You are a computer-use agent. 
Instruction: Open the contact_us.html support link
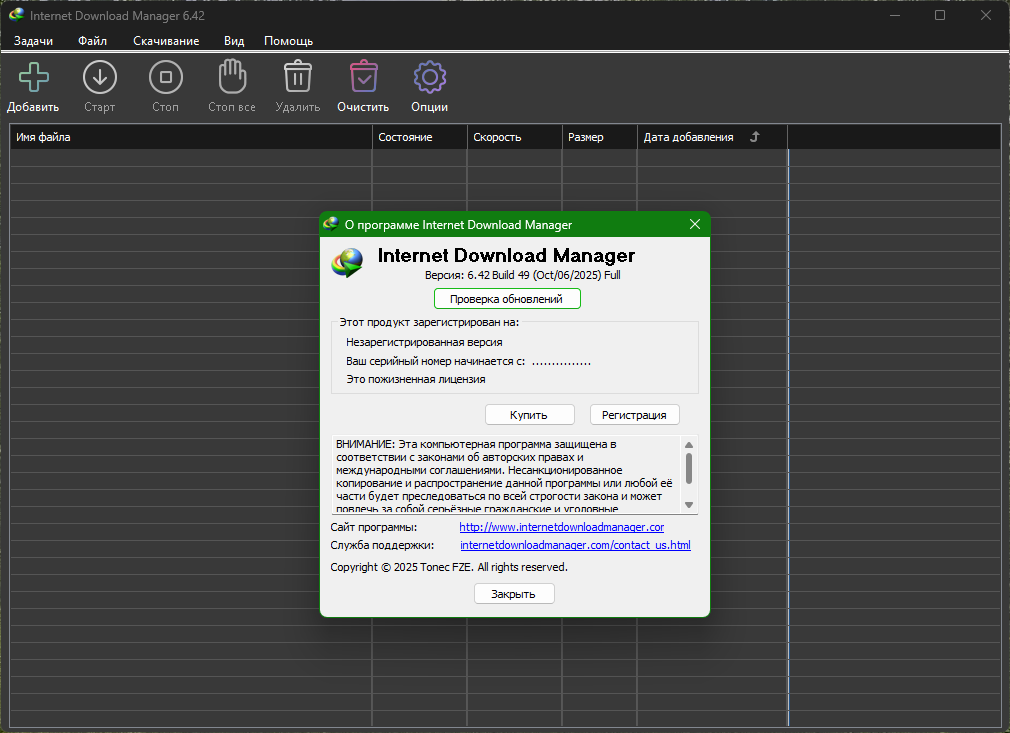coord(575,545)
